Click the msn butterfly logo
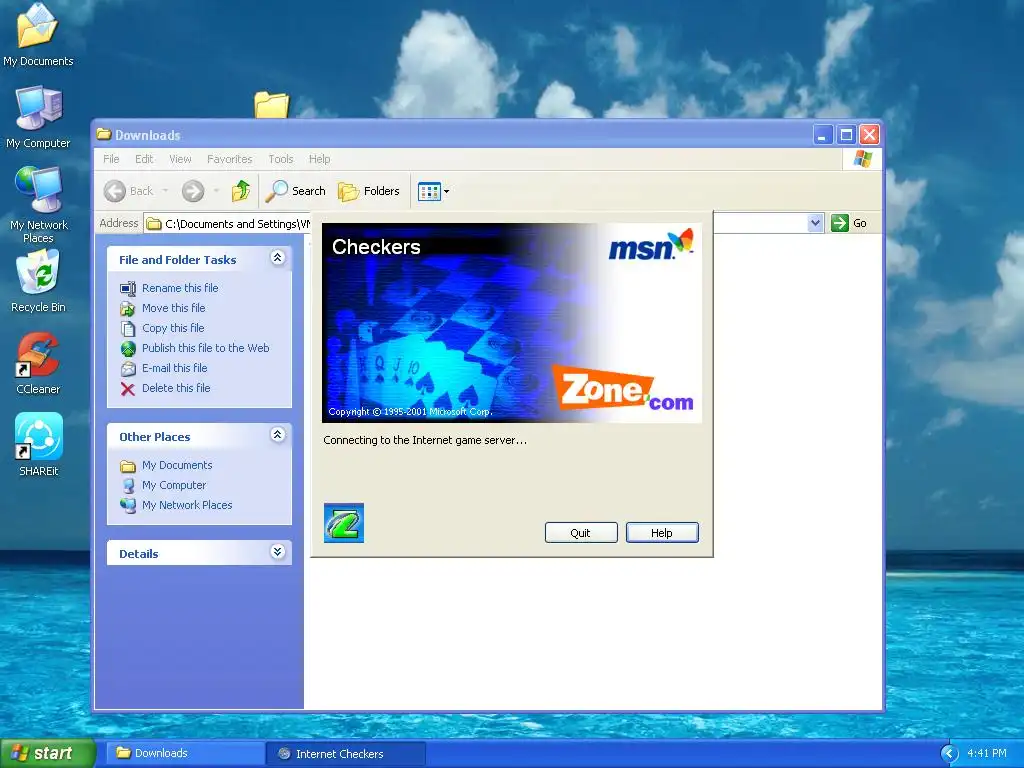The height and width of the screenshot is (768, 1024). point(650,244)
